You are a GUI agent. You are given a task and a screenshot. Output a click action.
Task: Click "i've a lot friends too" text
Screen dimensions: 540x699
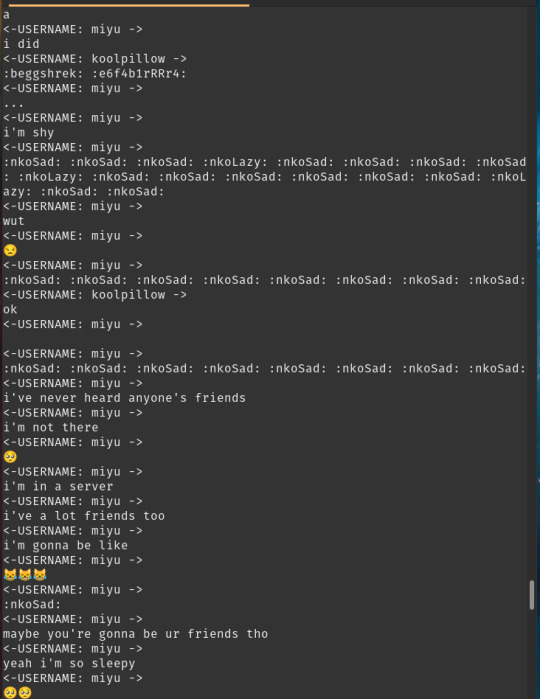[x=84, y=516]
